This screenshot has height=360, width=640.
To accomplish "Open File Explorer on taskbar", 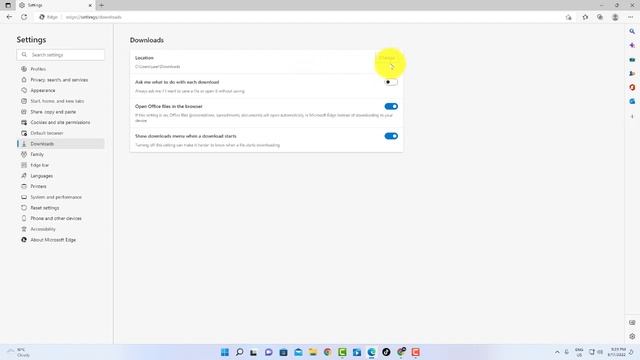I will click(313, 352).
